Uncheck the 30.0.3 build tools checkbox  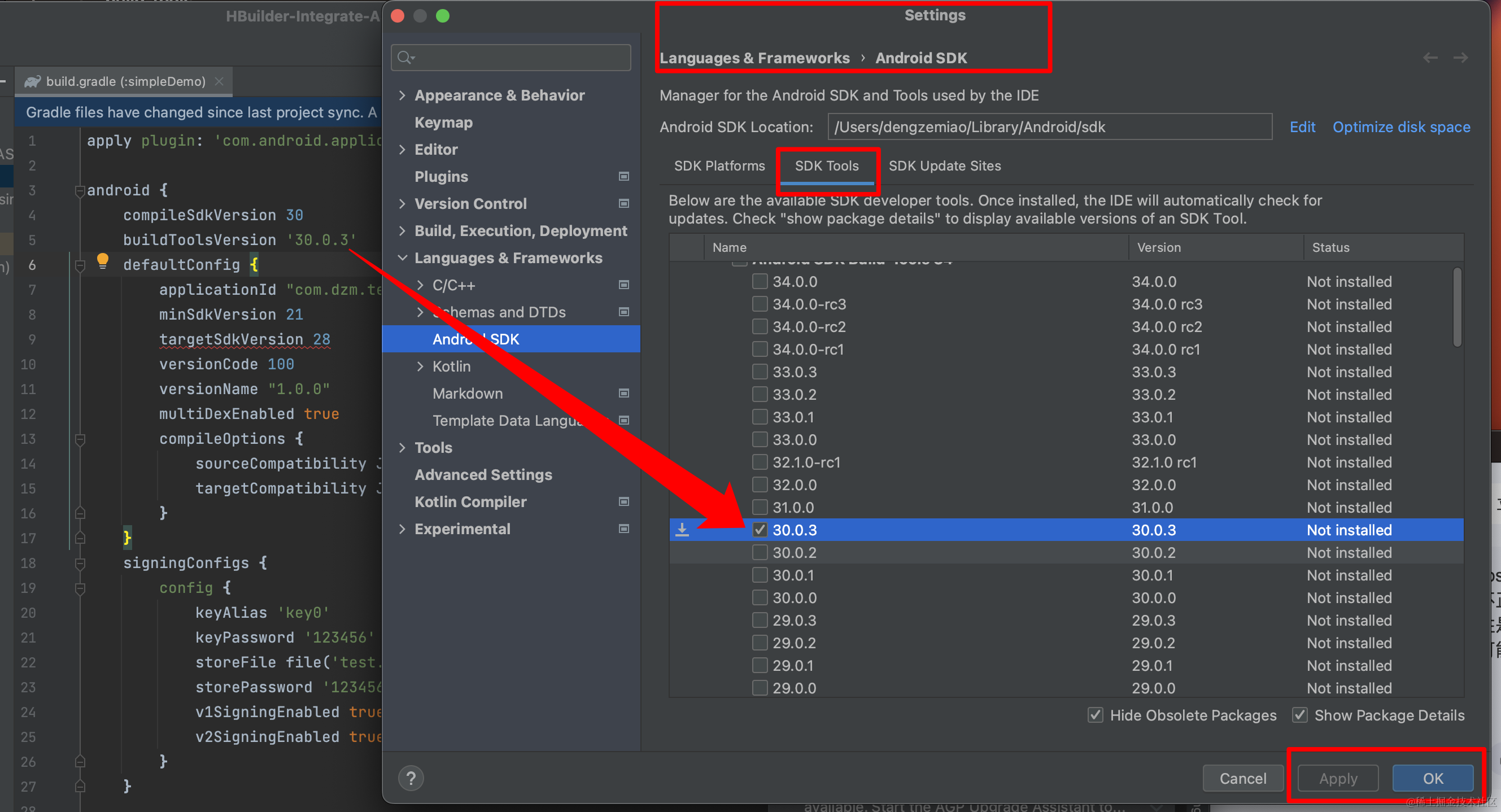click(759, 530)
